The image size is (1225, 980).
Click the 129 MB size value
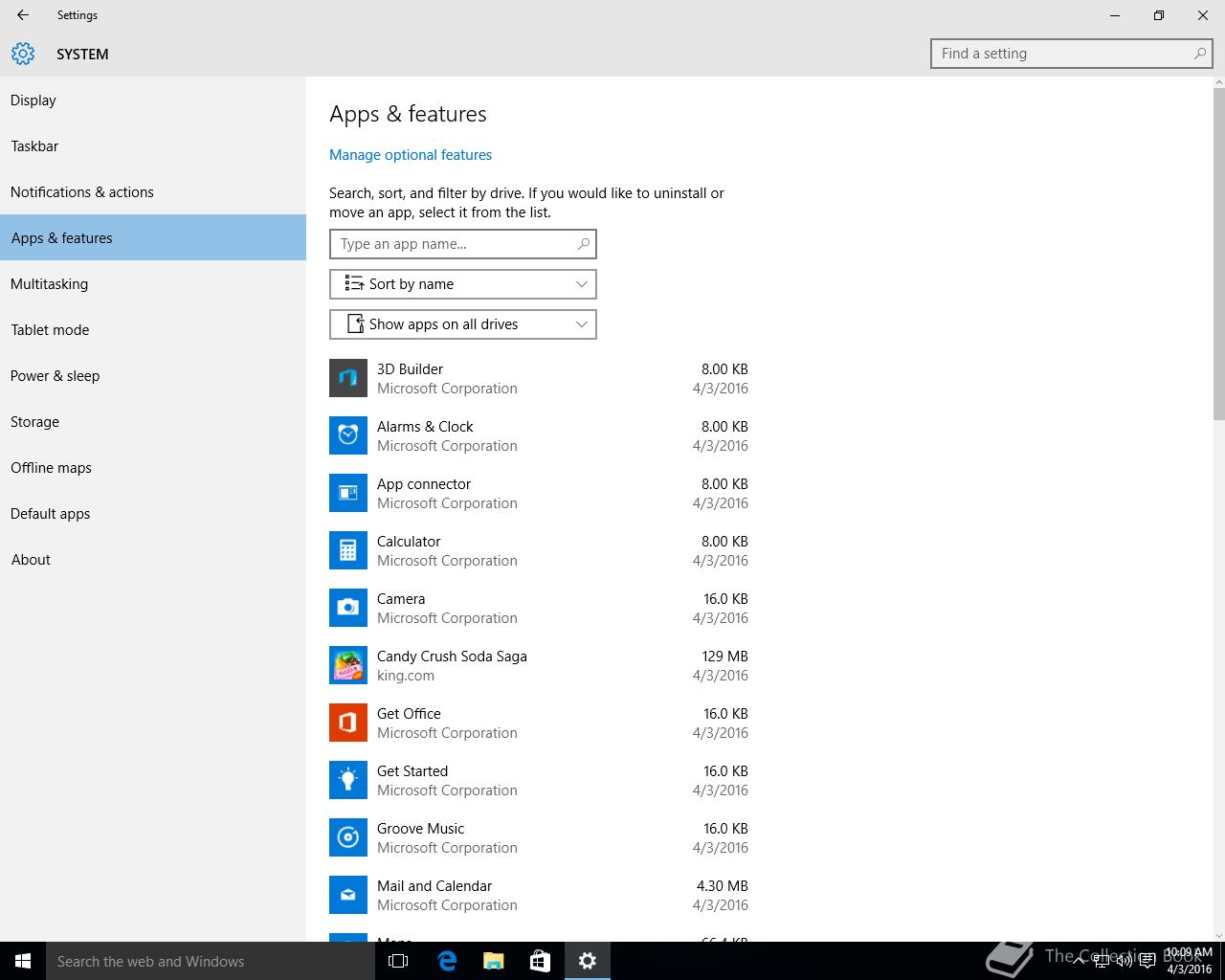[x=724, y=657]
